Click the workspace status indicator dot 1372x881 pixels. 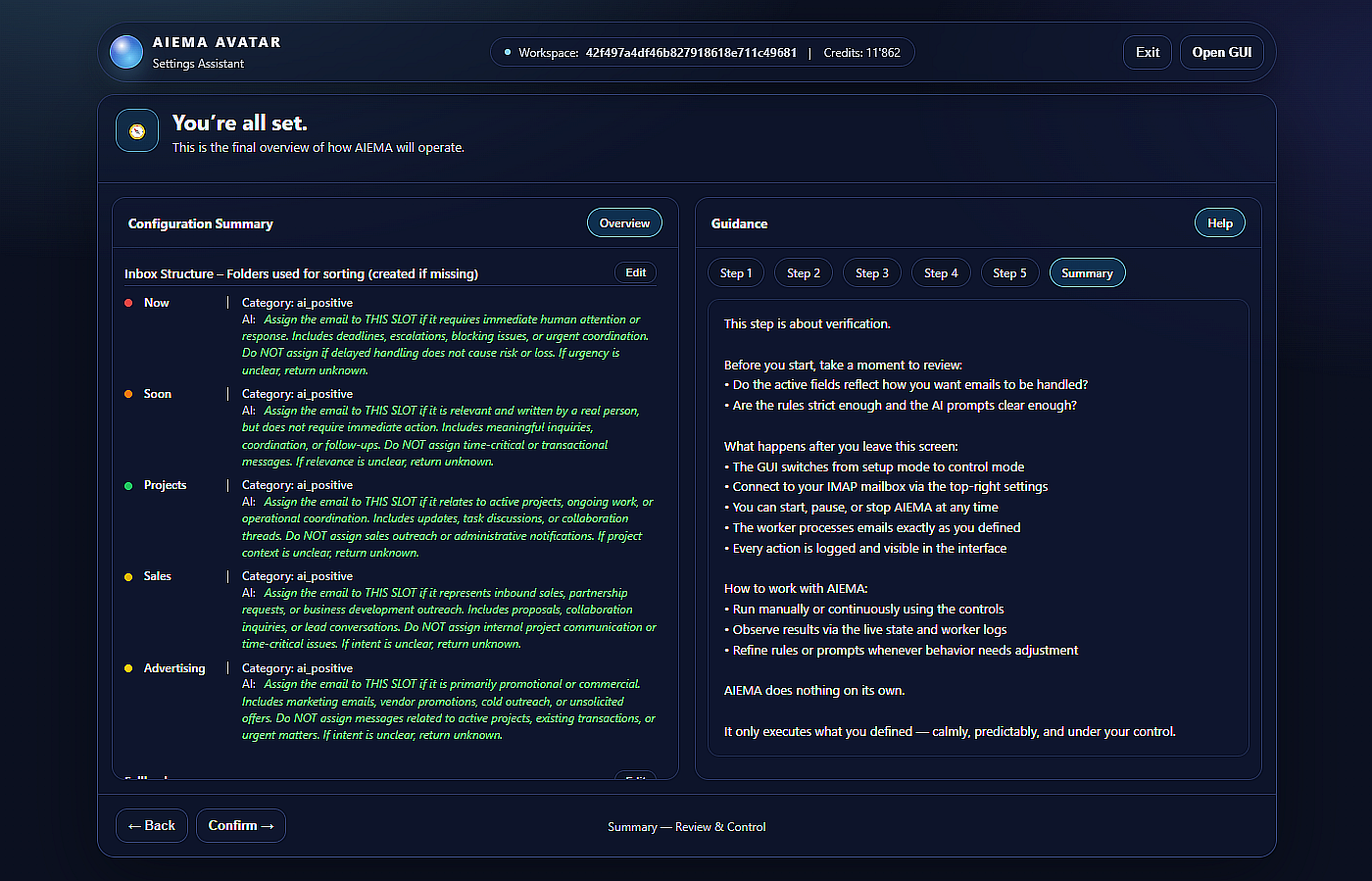[507, 53]
